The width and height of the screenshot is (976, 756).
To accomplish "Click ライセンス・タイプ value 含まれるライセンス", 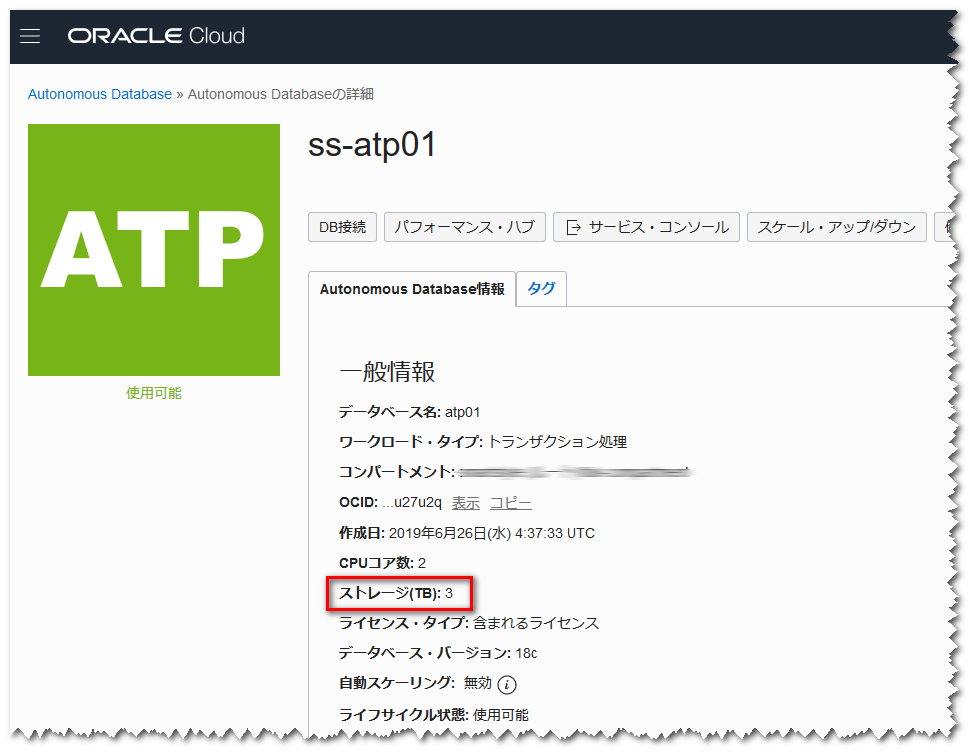I will (x=536, y=623).
